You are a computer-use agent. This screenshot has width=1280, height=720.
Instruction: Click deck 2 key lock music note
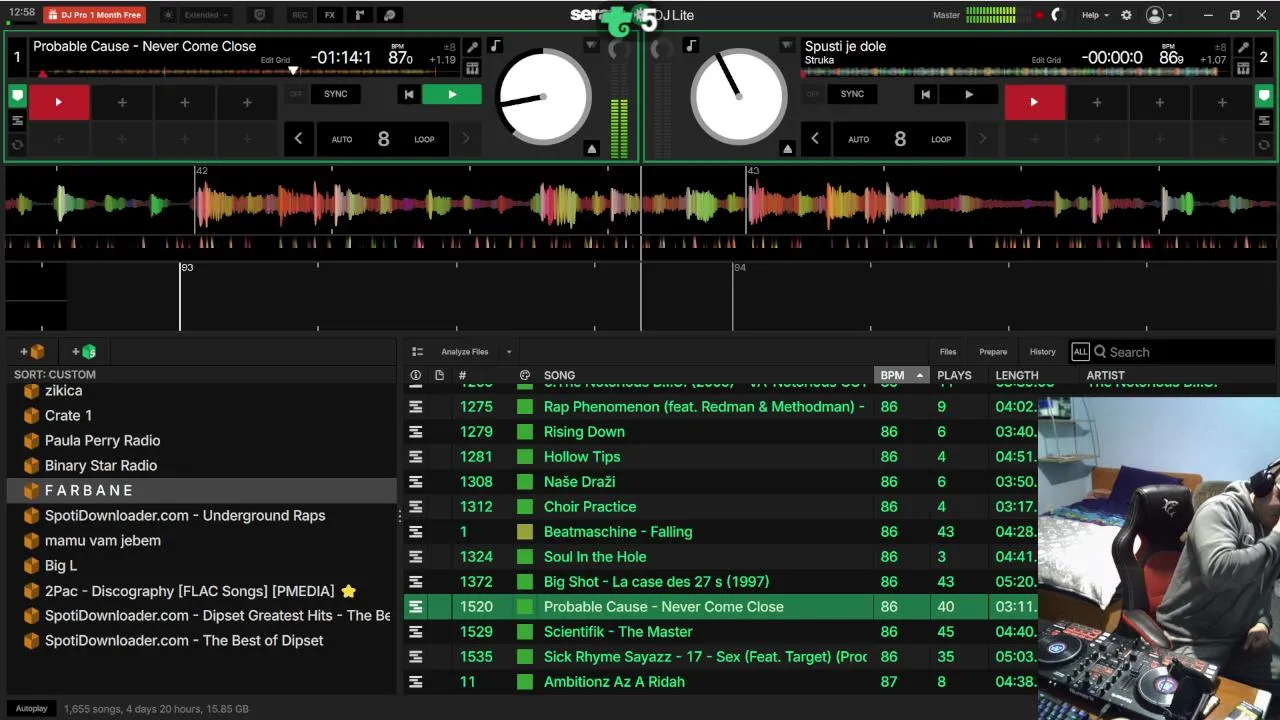691,46
